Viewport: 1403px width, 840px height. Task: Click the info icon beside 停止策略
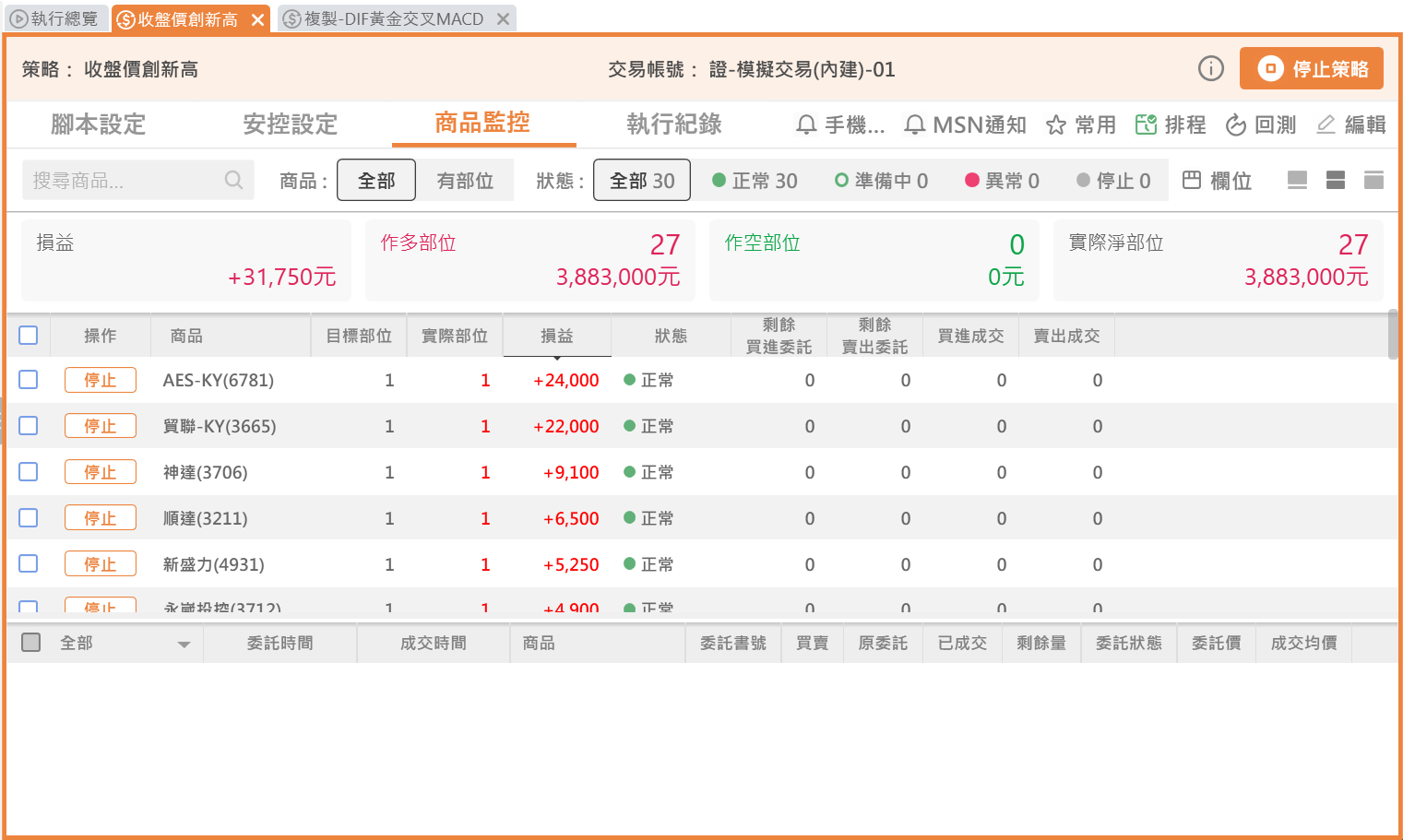click(1210, 68)
